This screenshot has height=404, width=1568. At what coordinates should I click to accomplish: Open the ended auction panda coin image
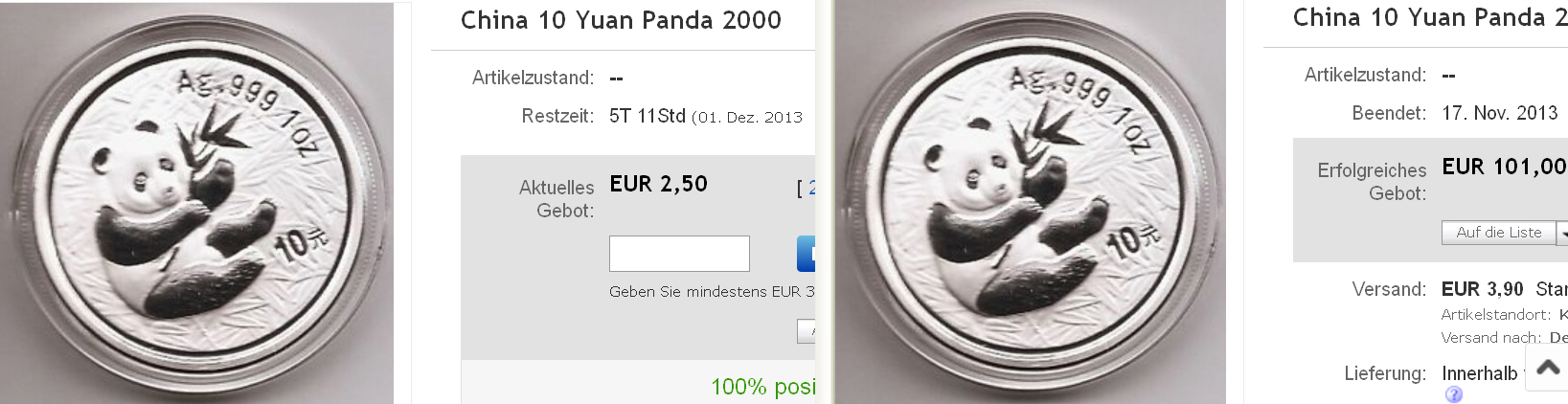(1030, 203)
